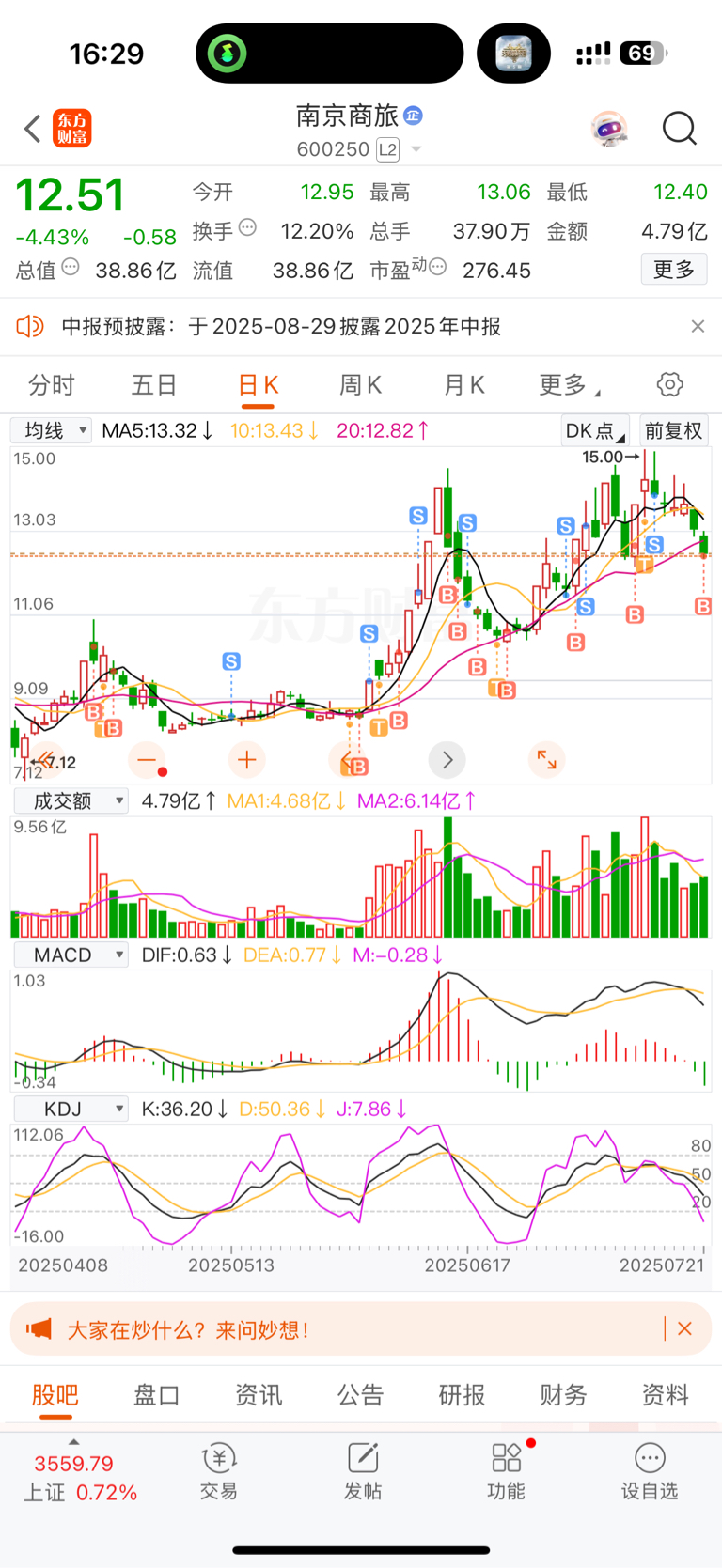Open the 成交额 indicator dropdown

[x=71, y=800]
